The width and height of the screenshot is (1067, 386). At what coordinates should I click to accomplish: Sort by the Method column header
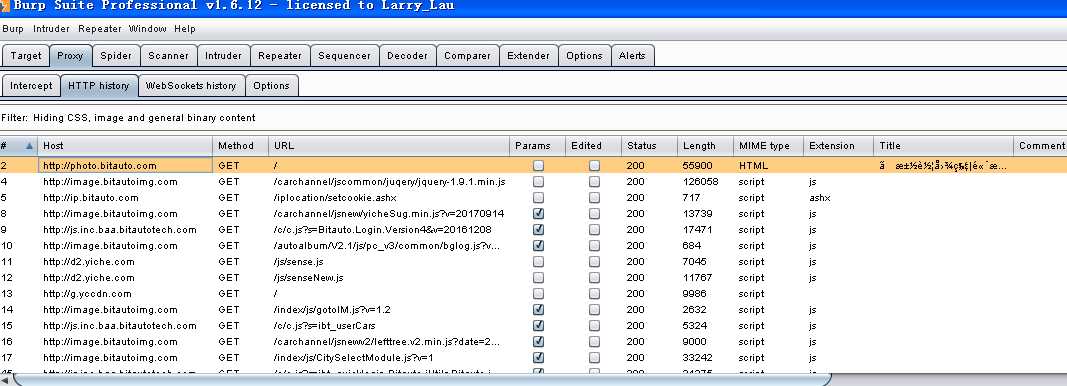click(240, 146)
